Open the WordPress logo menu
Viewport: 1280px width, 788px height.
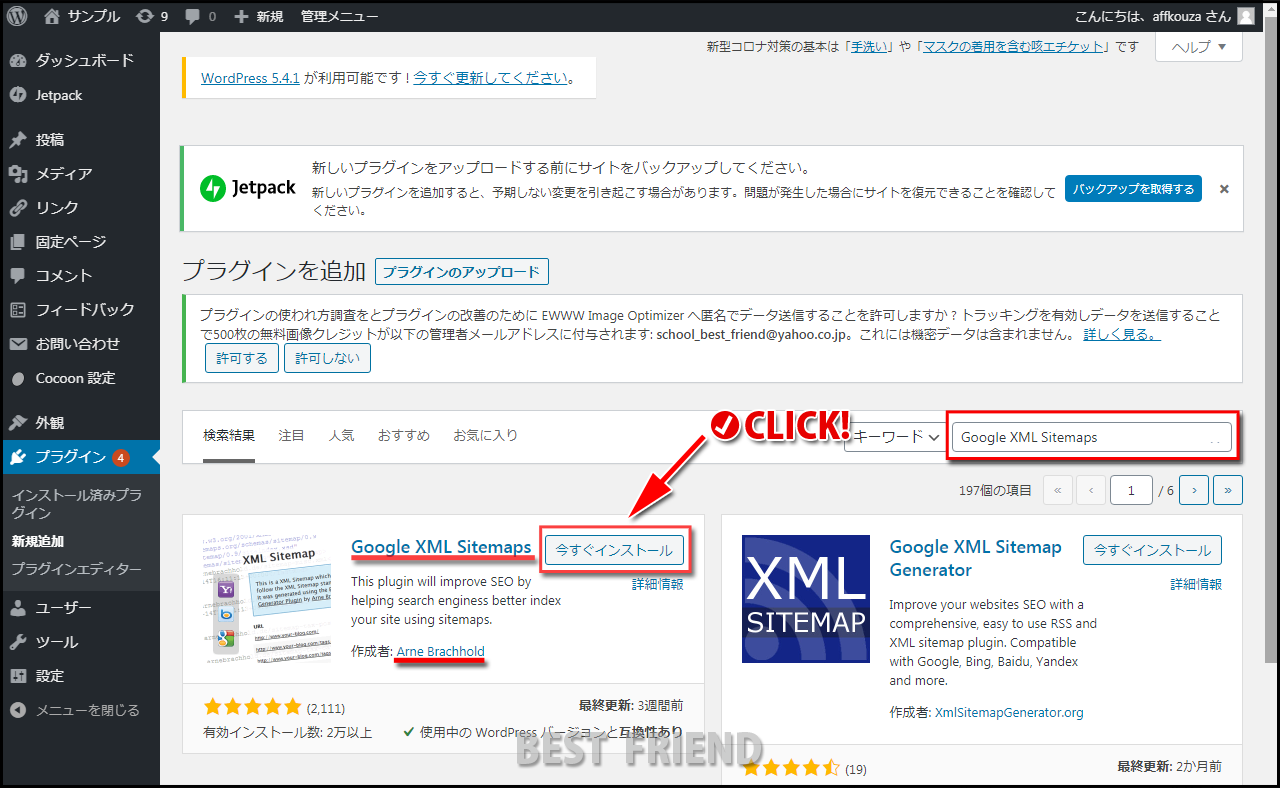(16, 16)
